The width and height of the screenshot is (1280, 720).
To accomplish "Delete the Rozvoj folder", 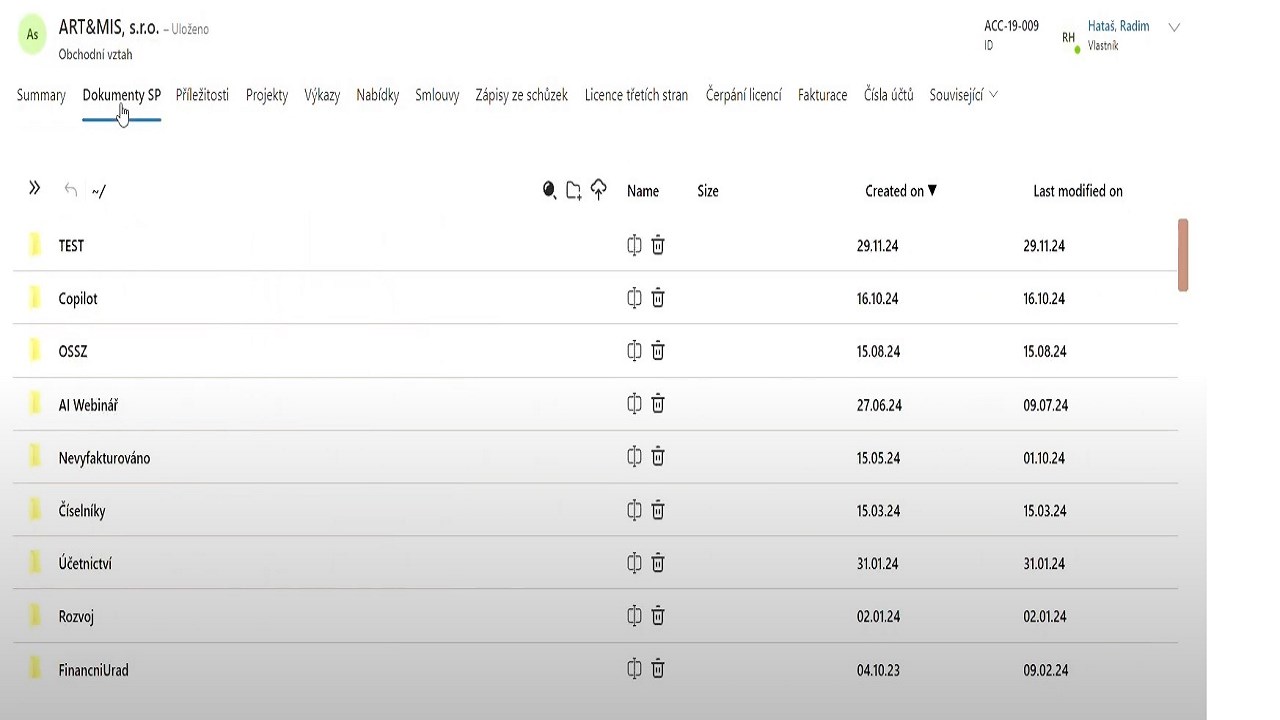I will [658, 616].
